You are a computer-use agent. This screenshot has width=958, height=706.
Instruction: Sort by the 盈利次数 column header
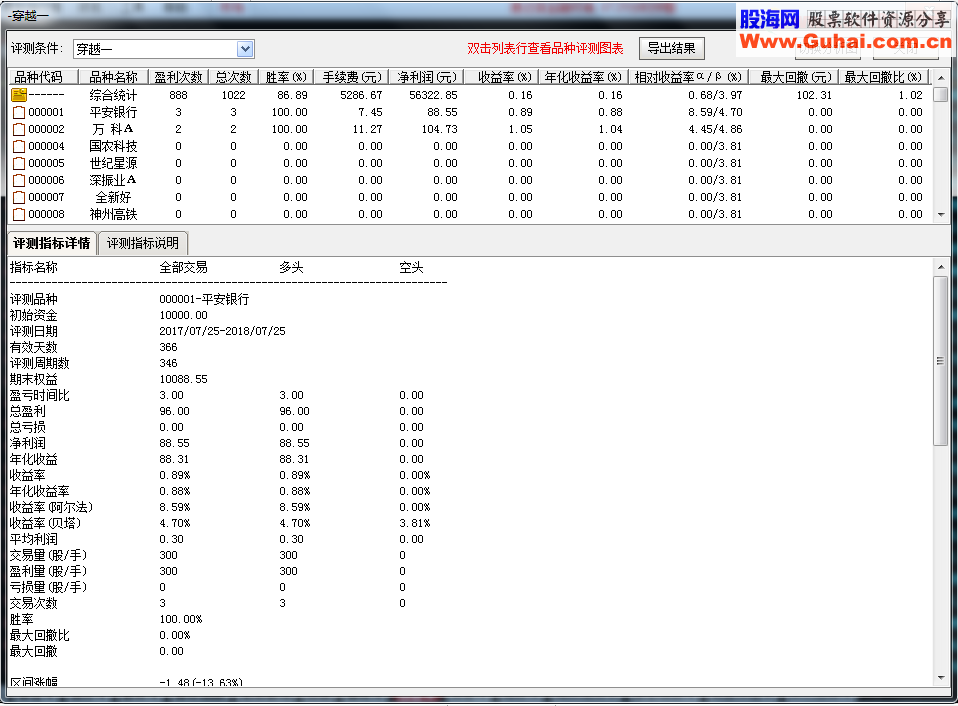point(178,77)
